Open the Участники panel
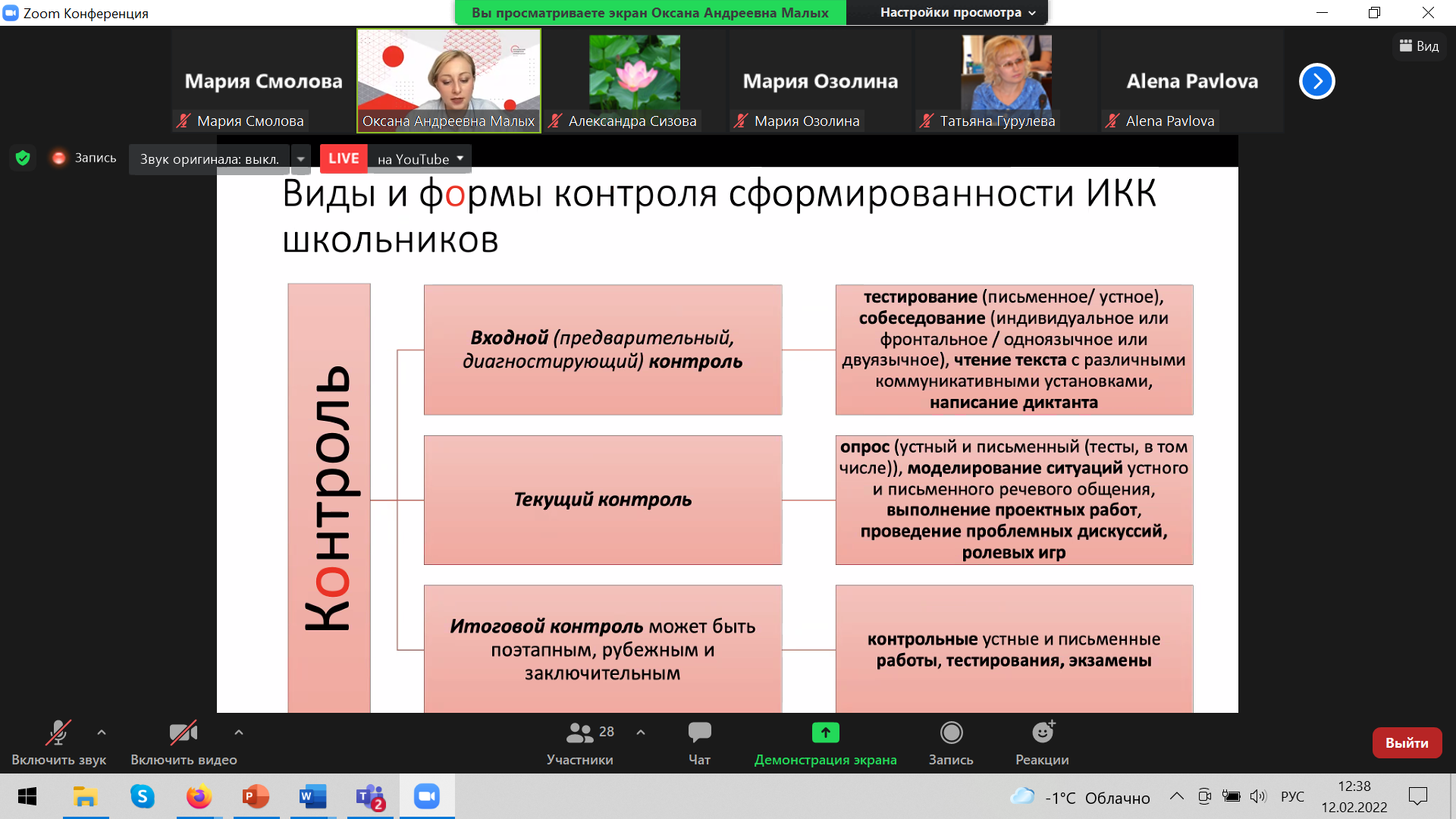Image resolution: width=1456 pixels, height=819 pixels. tap(579, 733)
